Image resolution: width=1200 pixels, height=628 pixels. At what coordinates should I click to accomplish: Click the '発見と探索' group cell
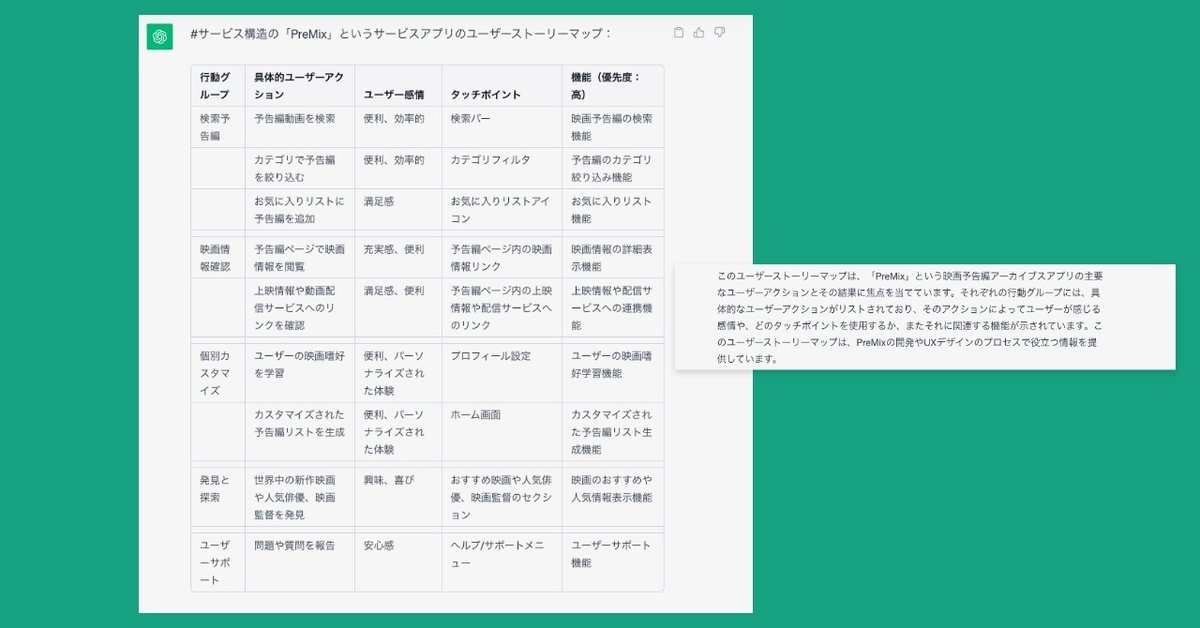218,497
